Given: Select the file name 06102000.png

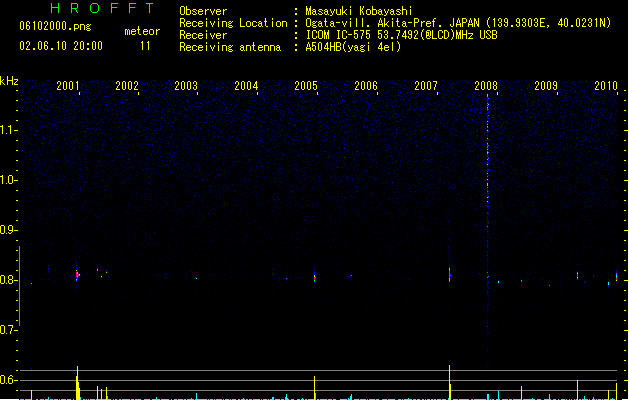Looking at the screenshot, I should click(x=55, y=26).
